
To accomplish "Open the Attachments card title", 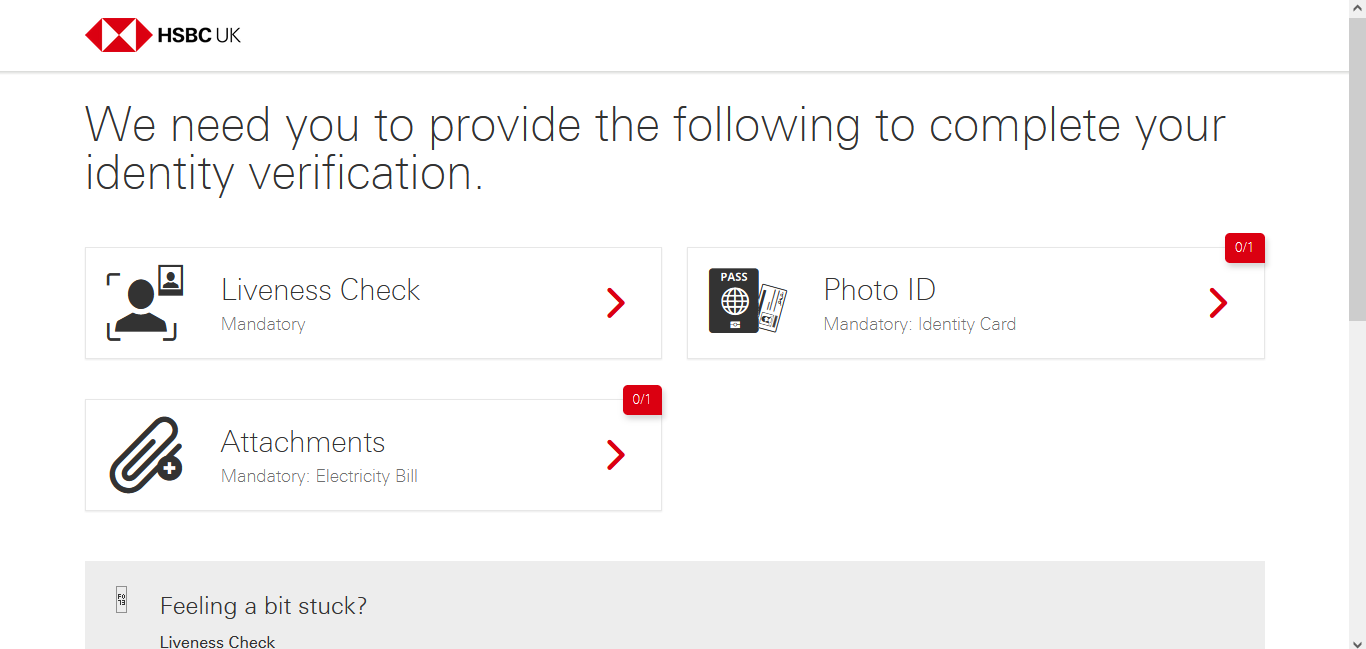I will [302, 442].
